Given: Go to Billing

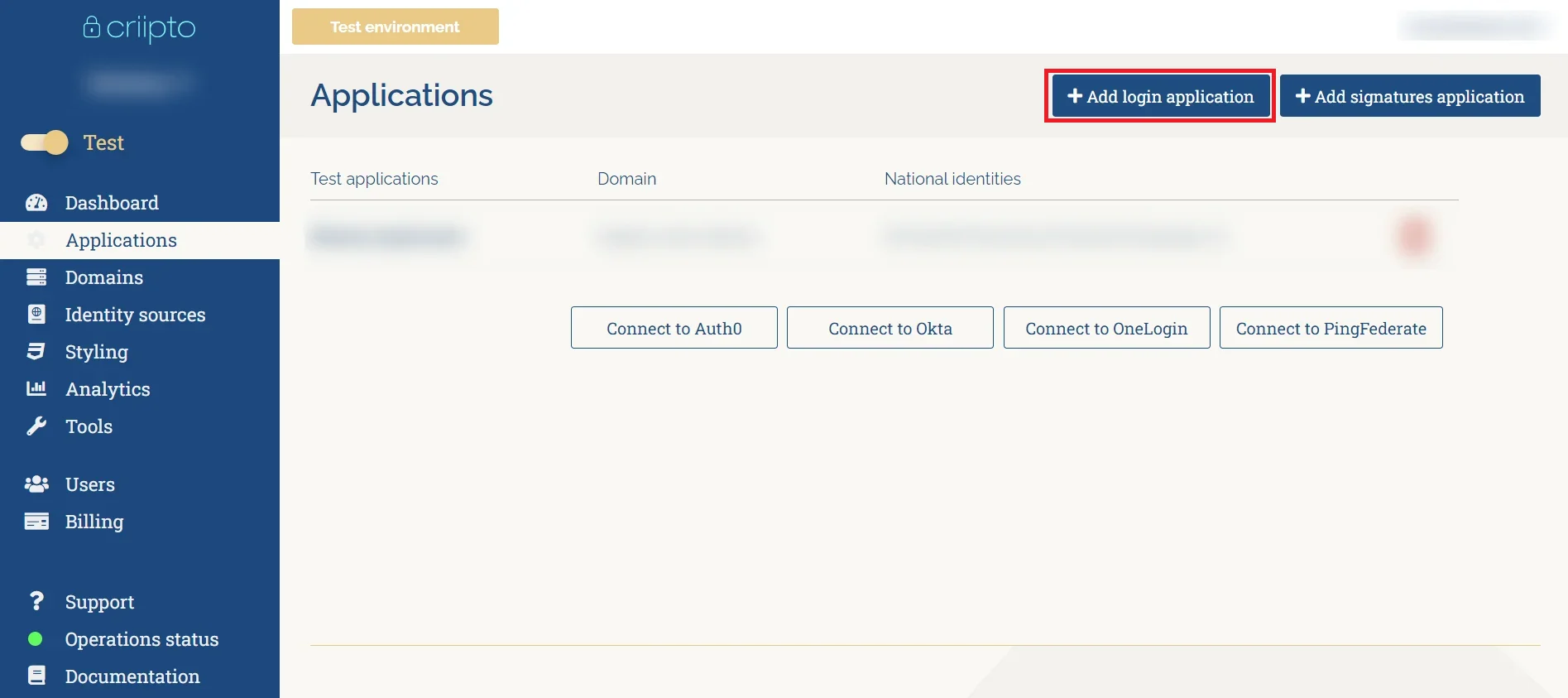Looking at the screenshot, I should (x=94, y=522).
